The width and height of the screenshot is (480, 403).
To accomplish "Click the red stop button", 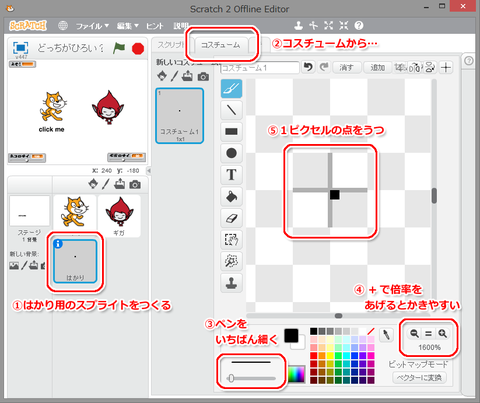I will [138, 49].
